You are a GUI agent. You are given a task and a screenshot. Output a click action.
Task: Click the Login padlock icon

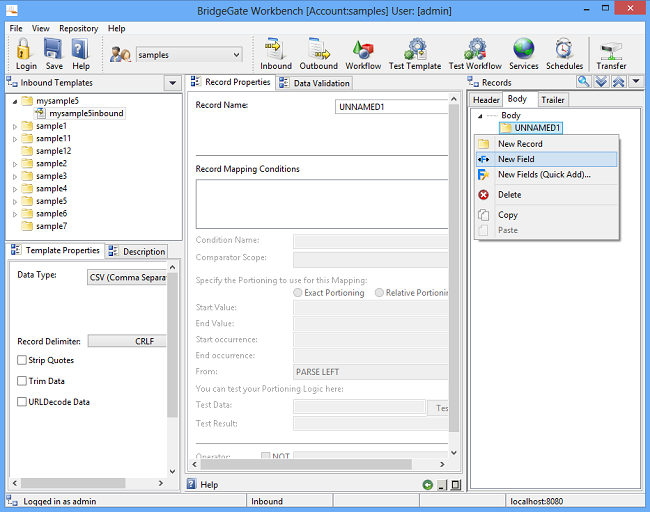(x=24, y=49)
